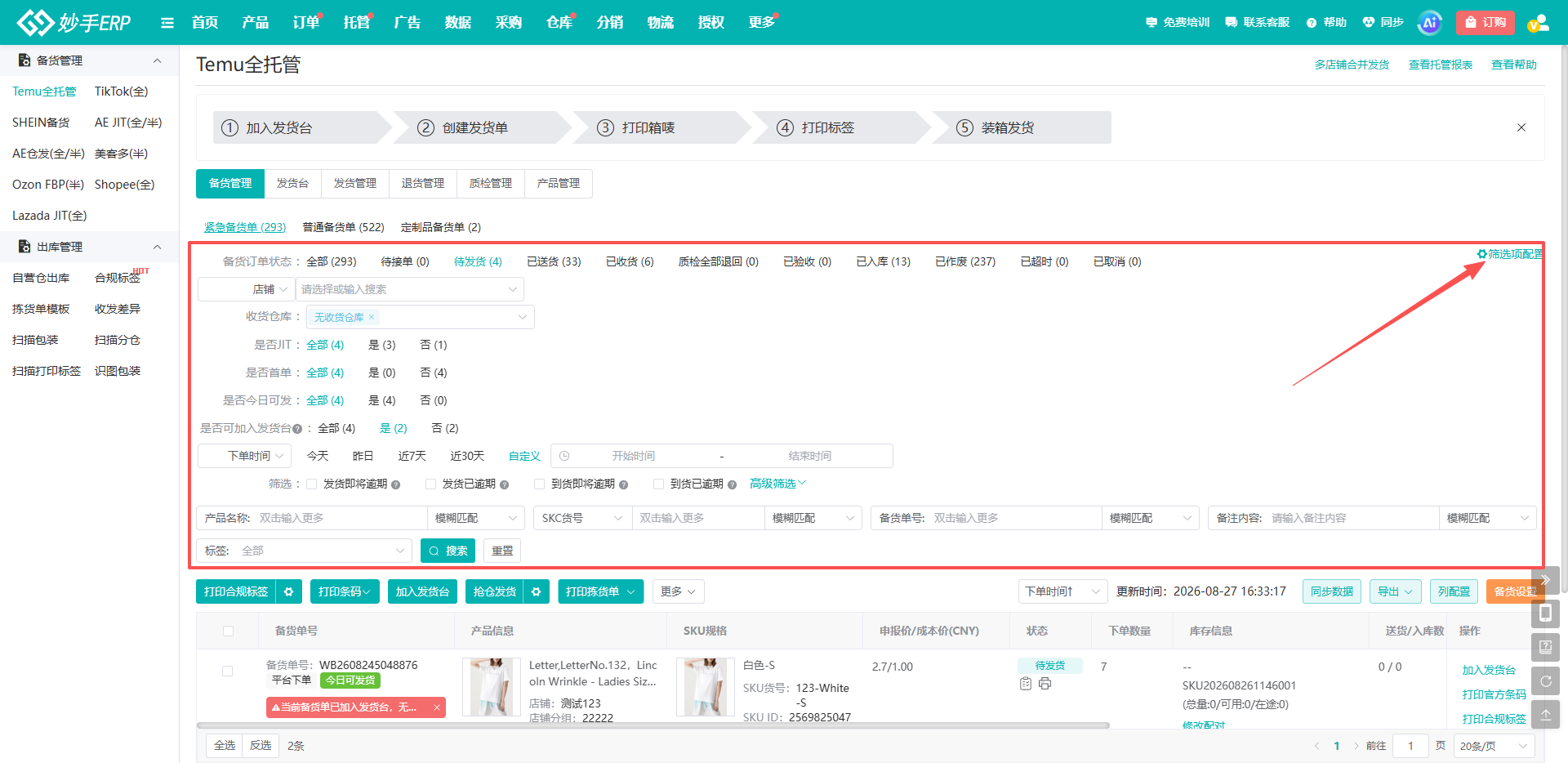The height and width of the screenshot is (763, 1568).
Task: Dismiss the red warning tag
Action: pos(437,707)
